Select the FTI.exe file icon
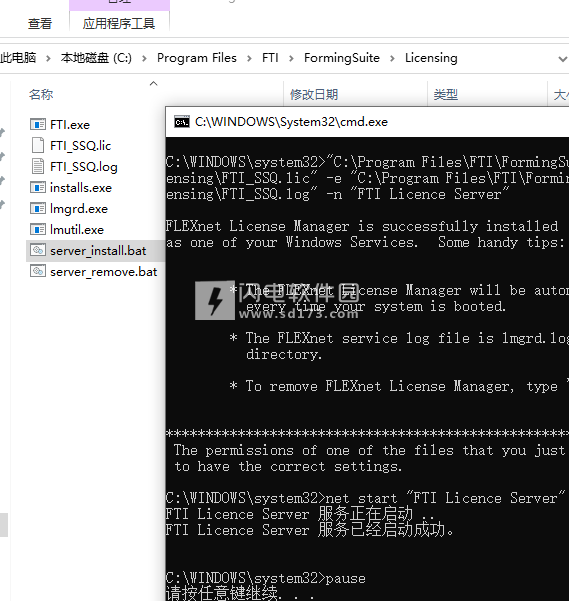Screen dimensions: 569x601 38,125
